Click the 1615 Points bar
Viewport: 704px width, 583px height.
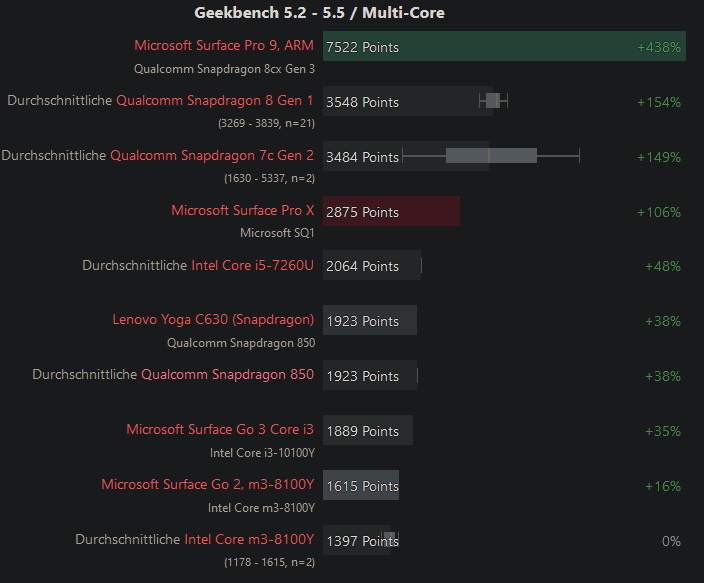coord(361,485)
